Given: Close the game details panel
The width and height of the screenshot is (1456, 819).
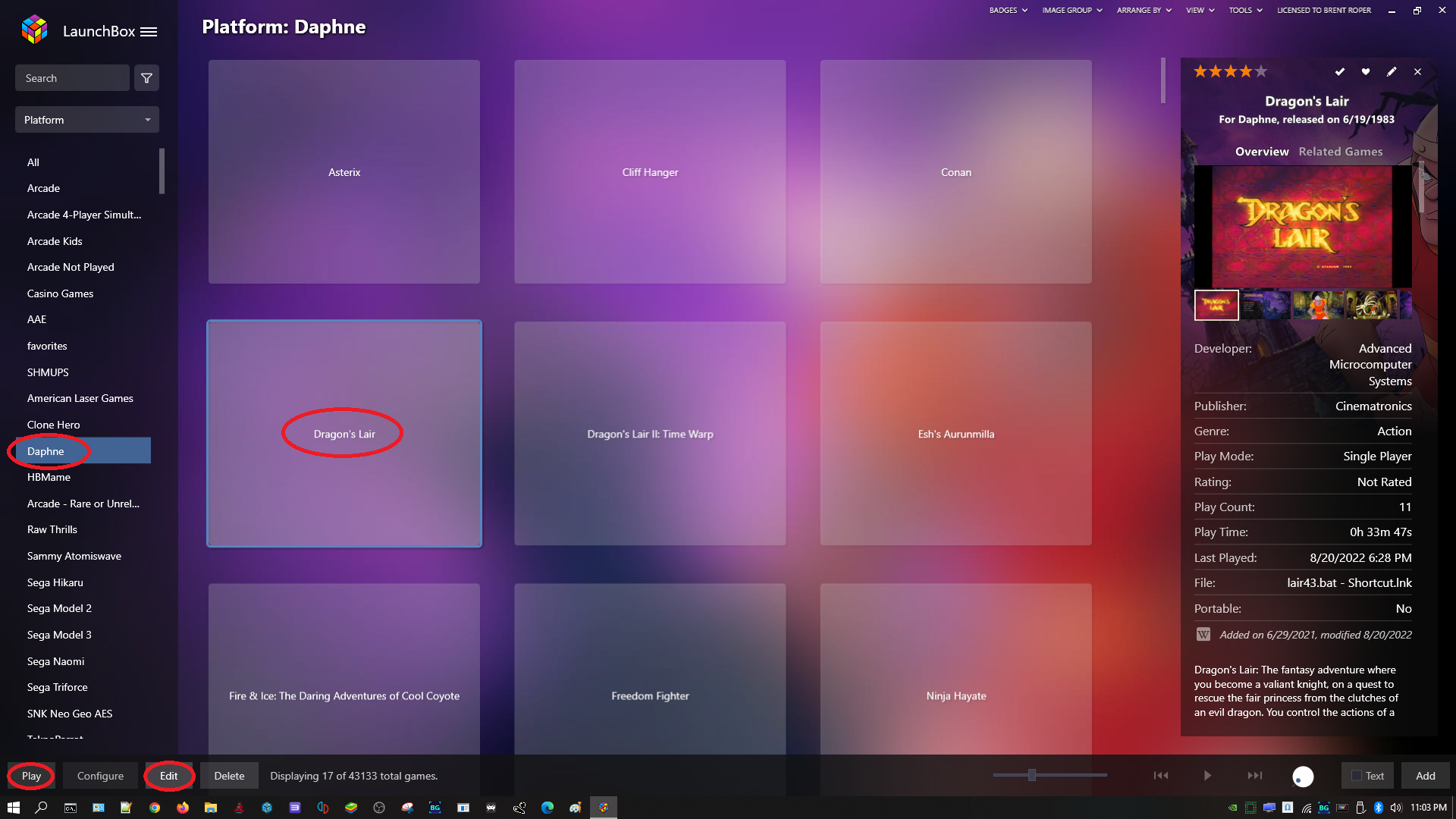Looking at the screenshot, I should click(x=1417, y=71).
